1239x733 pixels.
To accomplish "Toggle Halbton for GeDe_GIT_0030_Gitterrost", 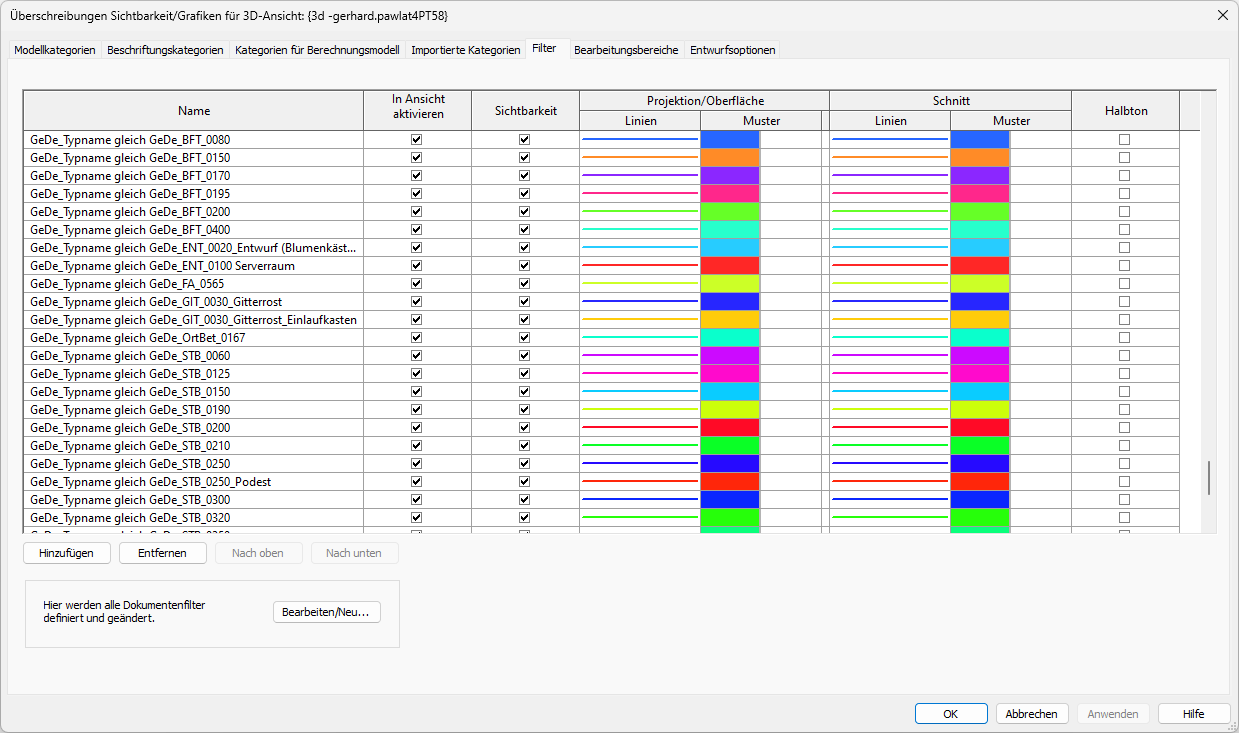I will pos(1124,301).
